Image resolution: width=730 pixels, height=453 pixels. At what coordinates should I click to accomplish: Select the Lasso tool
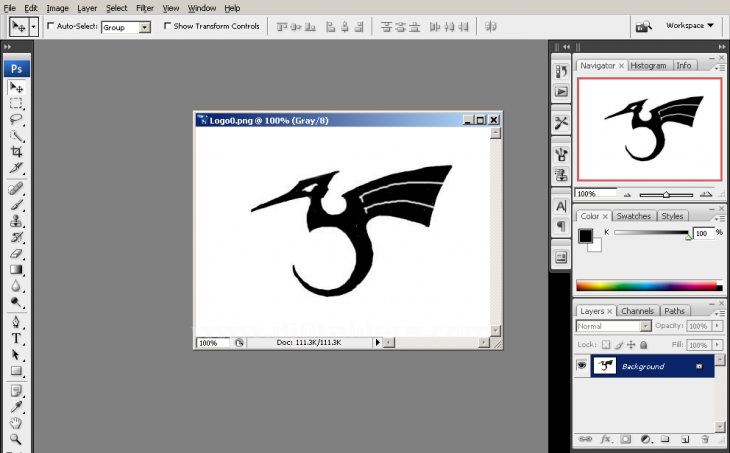pyautogui.click(x=16, y=119)
